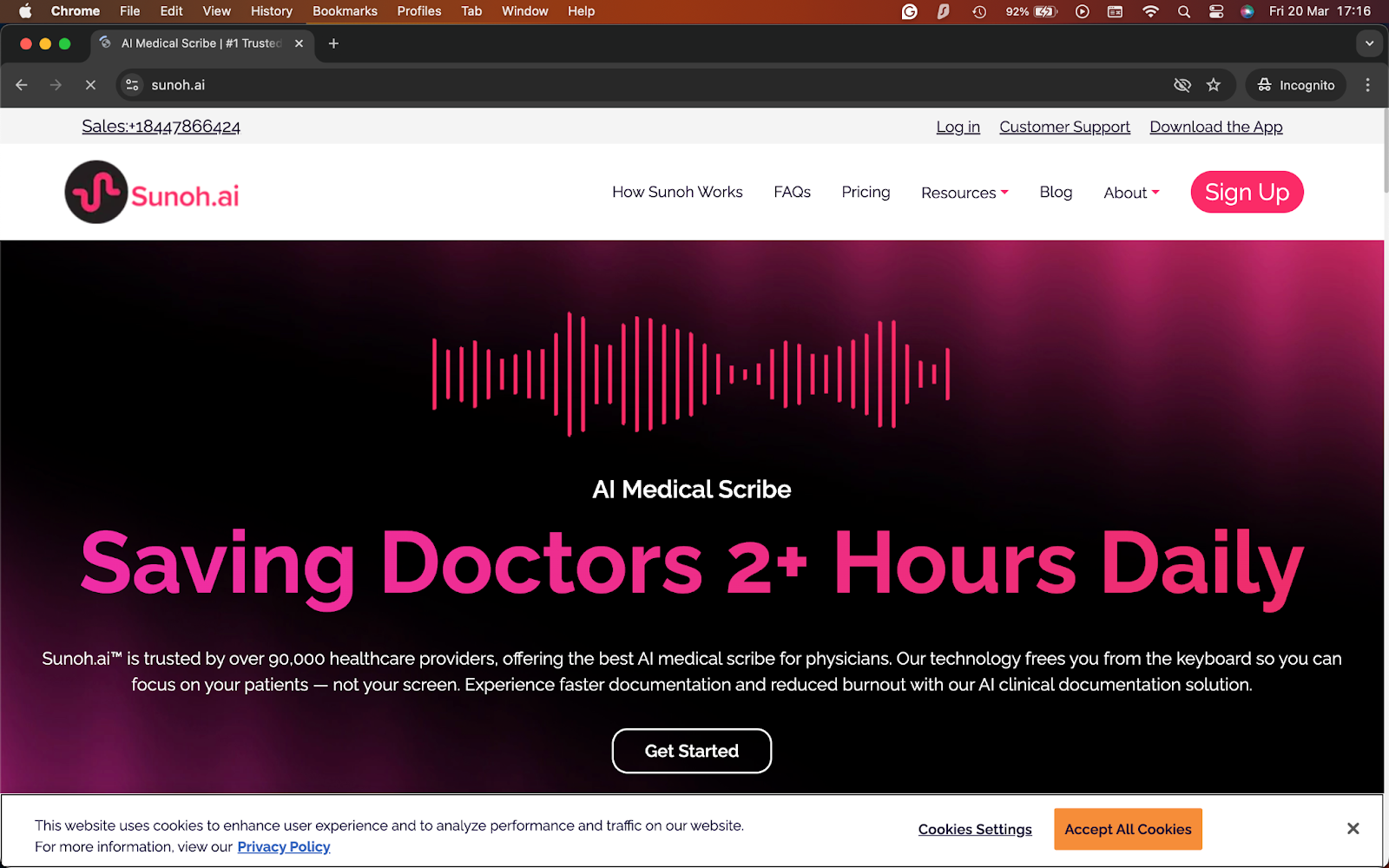The height and width of the screenshot is (868, 1389).
Task: Click the play circle icon in menu bar
Action: tap(1083, 11)
